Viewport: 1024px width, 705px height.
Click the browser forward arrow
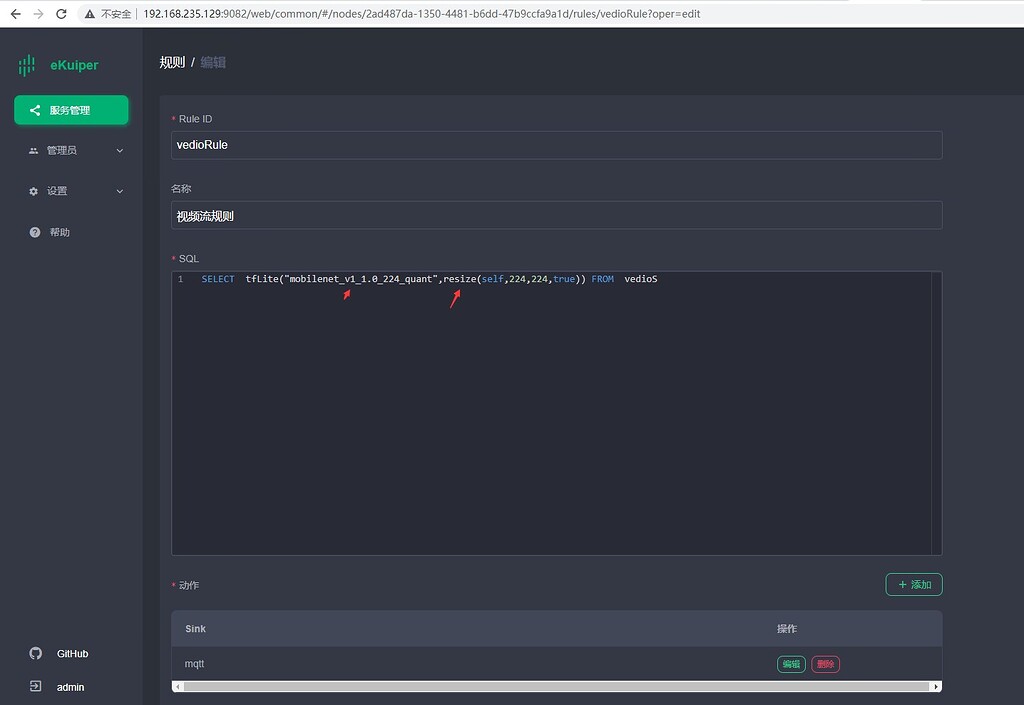(38, 14)
